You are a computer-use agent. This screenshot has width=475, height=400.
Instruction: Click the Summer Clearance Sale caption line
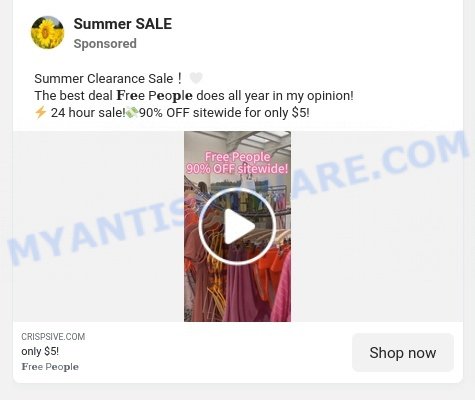[x=108, y=79]
